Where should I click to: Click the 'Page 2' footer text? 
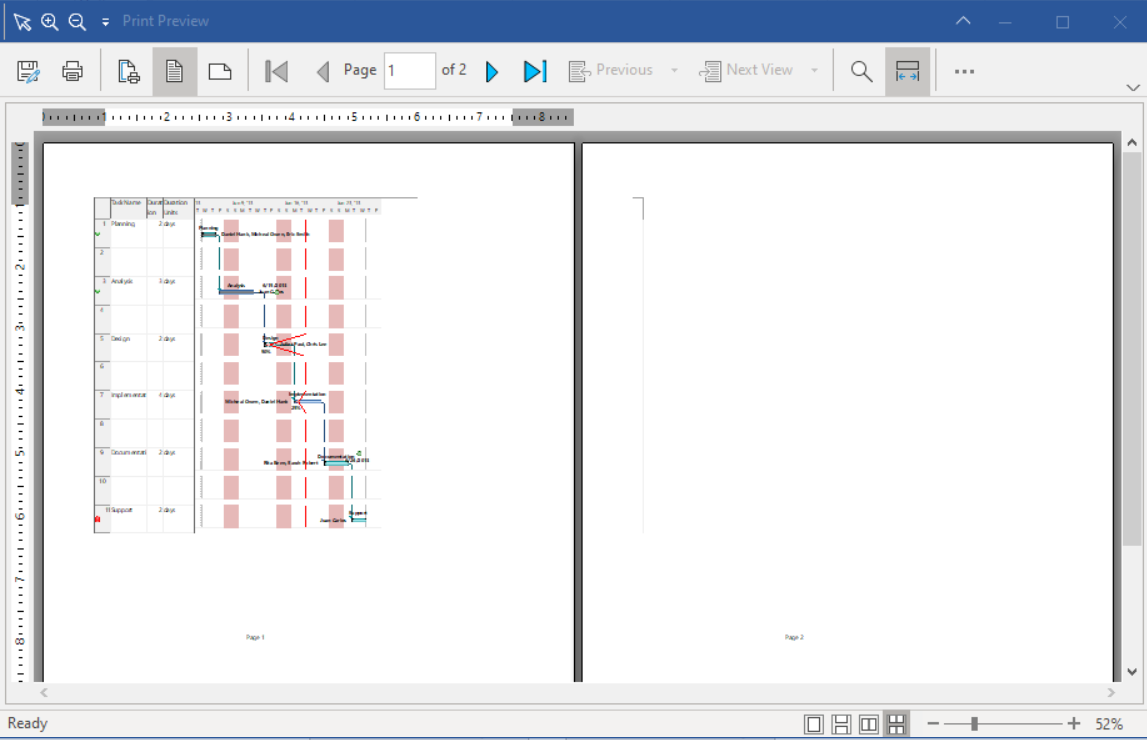(x=794, y=638)
